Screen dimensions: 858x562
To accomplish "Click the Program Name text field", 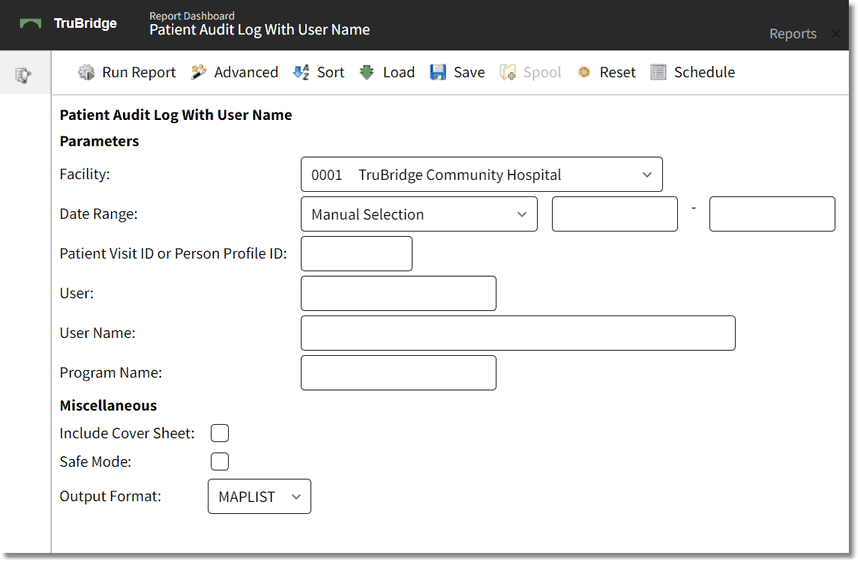I will tap(398, 373).
